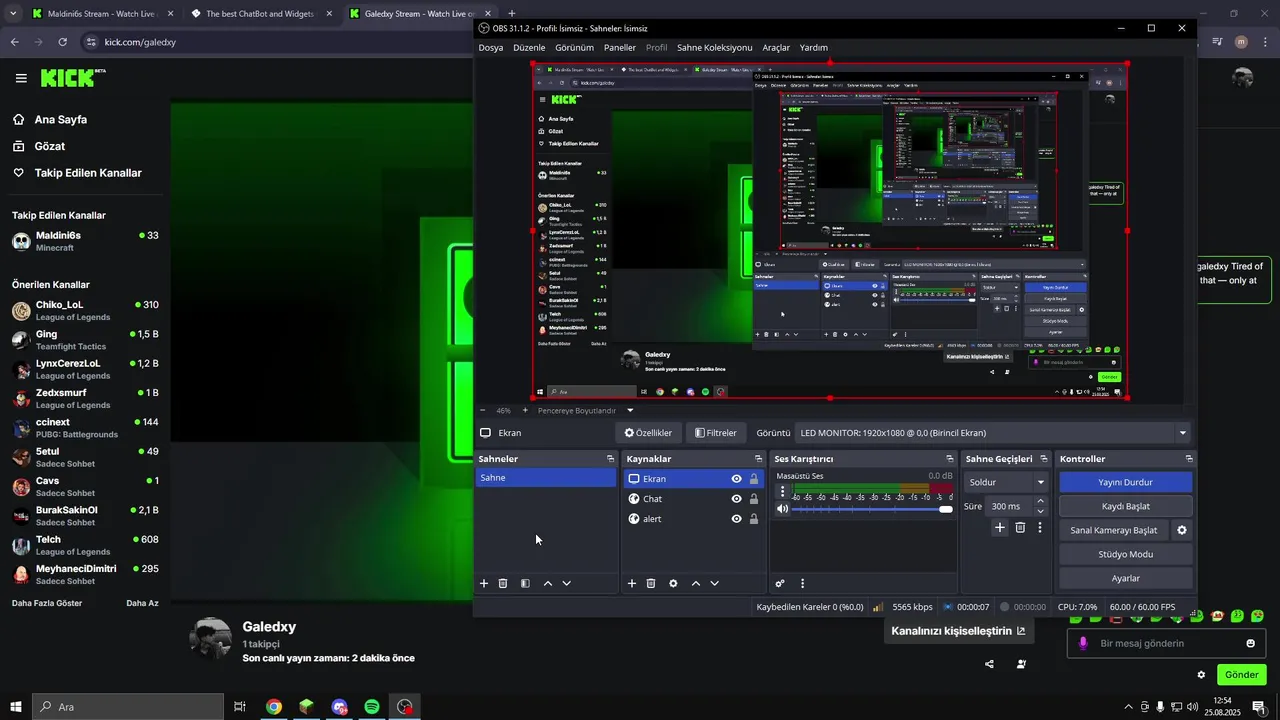Open Spotify from Windows taskbar
Image resolution: width=1280 pixels, height=720 pixels.
[x=371, y=707]
